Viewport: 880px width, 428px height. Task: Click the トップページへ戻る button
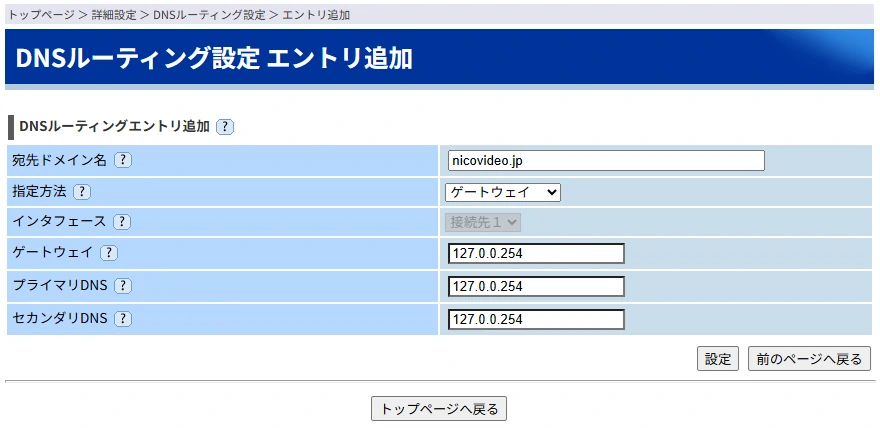440,408
